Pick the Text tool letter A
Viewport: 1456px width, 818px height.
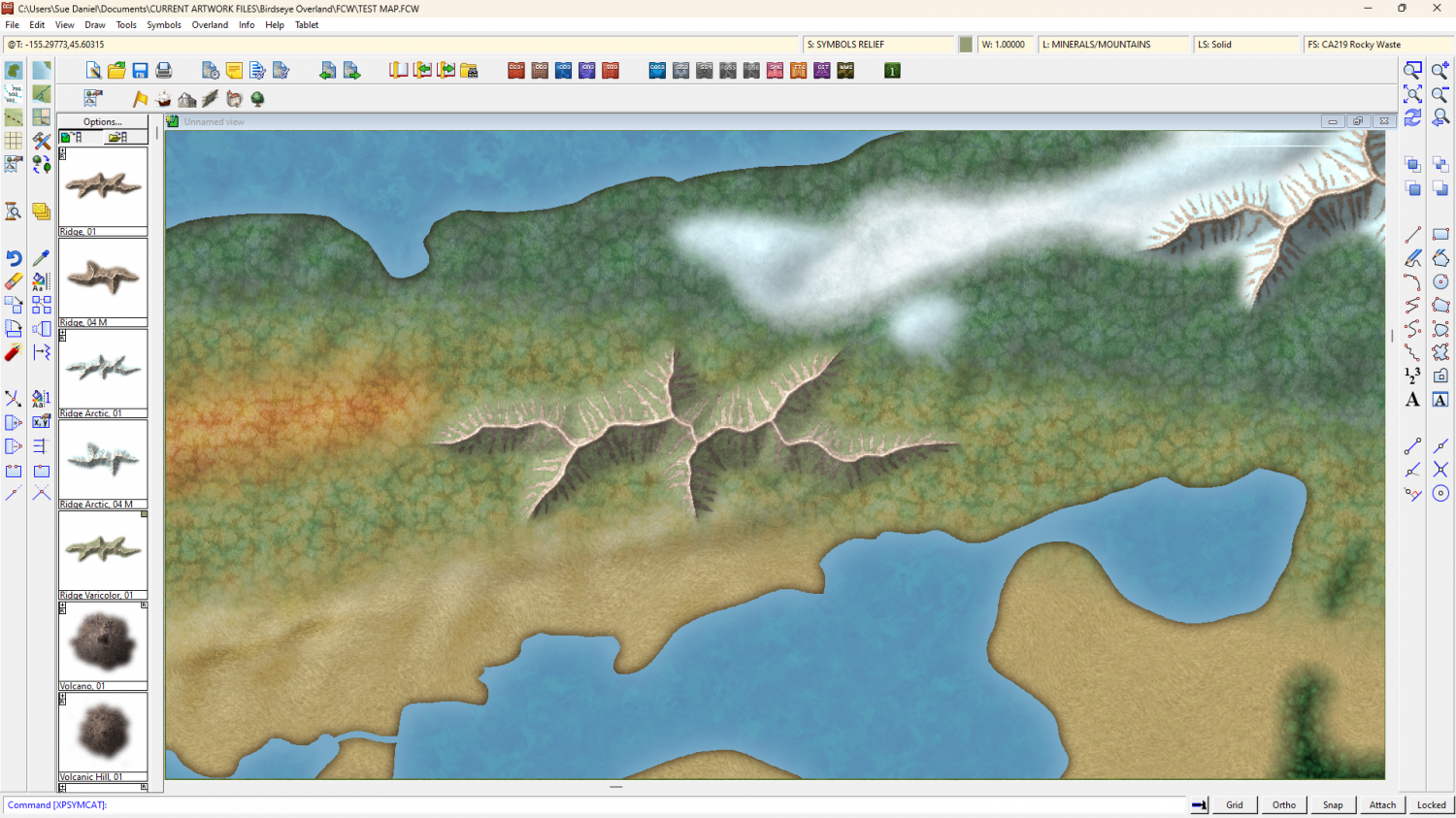(x=1412, y=400)
